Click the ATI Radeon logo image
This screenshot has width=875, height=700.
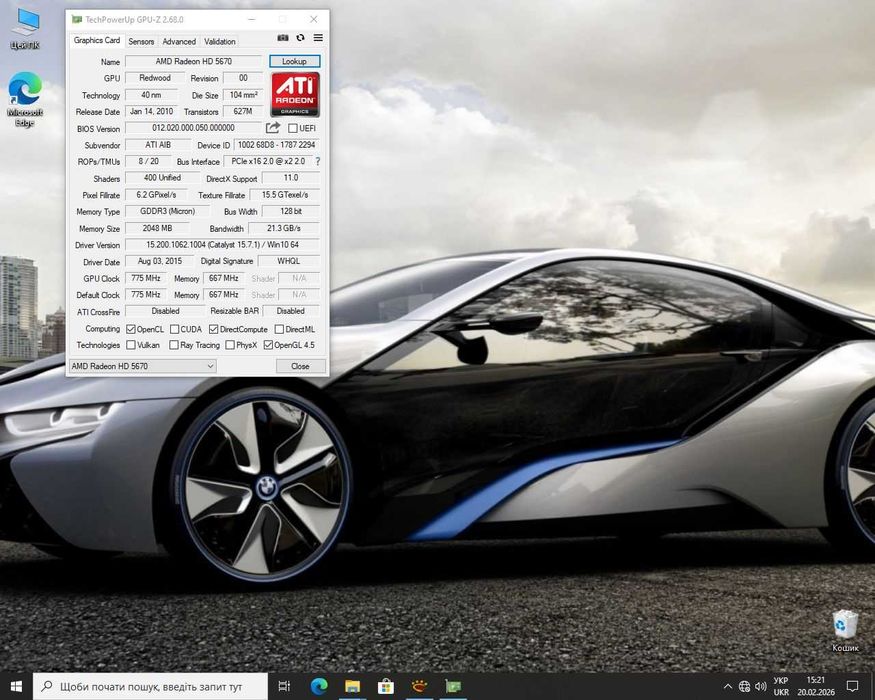[295, 94]
